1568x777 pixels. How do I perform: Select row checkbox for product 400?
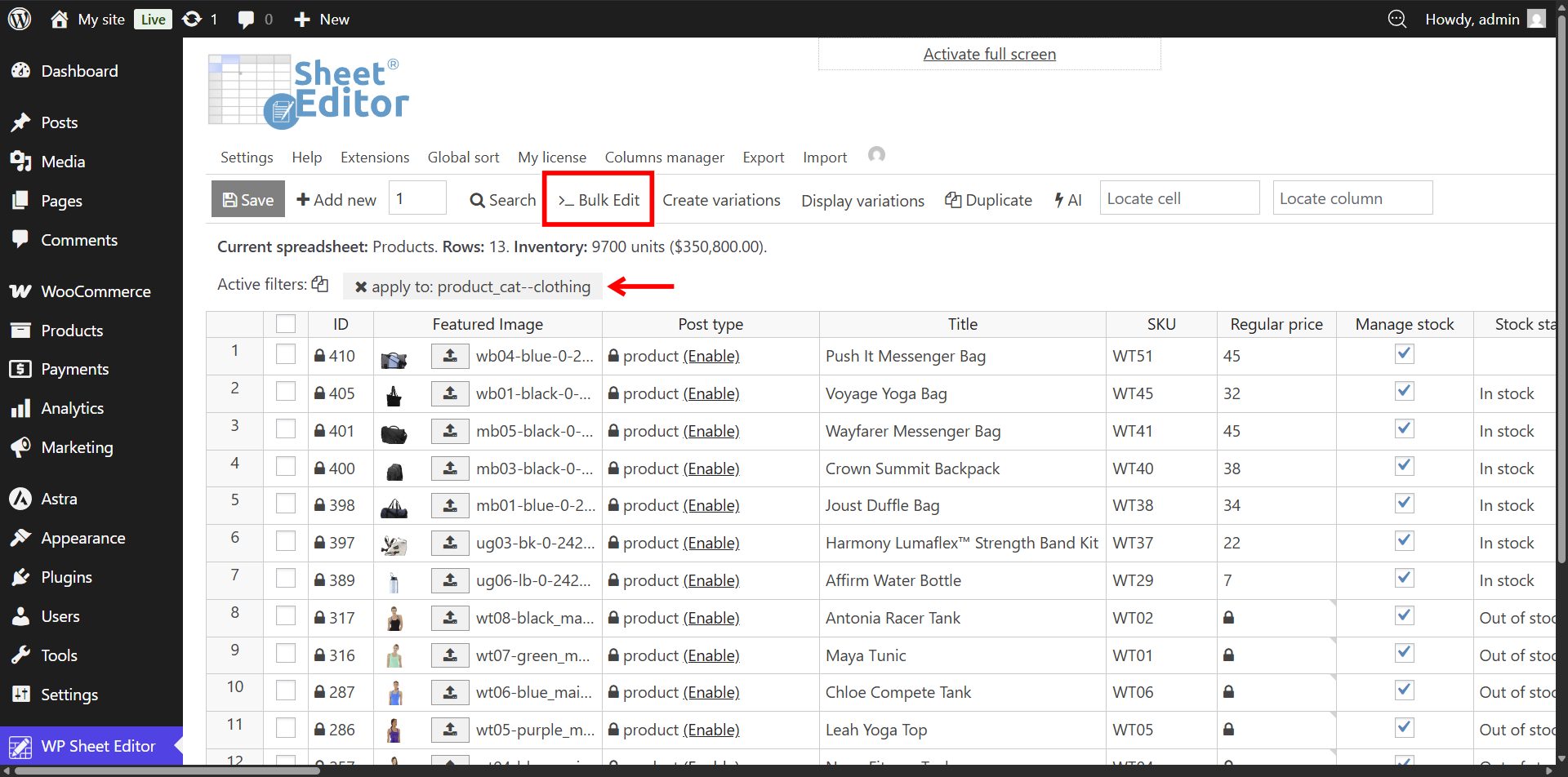(286, 467)
